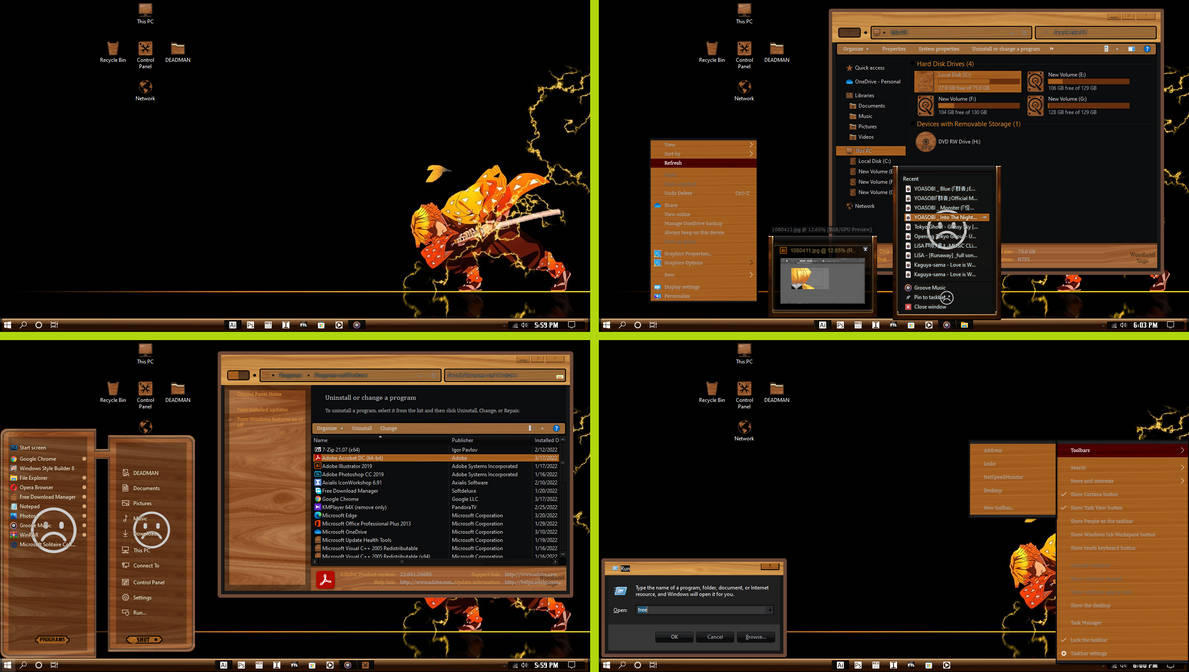
Task: Launch Notepad from the Start menu
Action: (30, 505)
